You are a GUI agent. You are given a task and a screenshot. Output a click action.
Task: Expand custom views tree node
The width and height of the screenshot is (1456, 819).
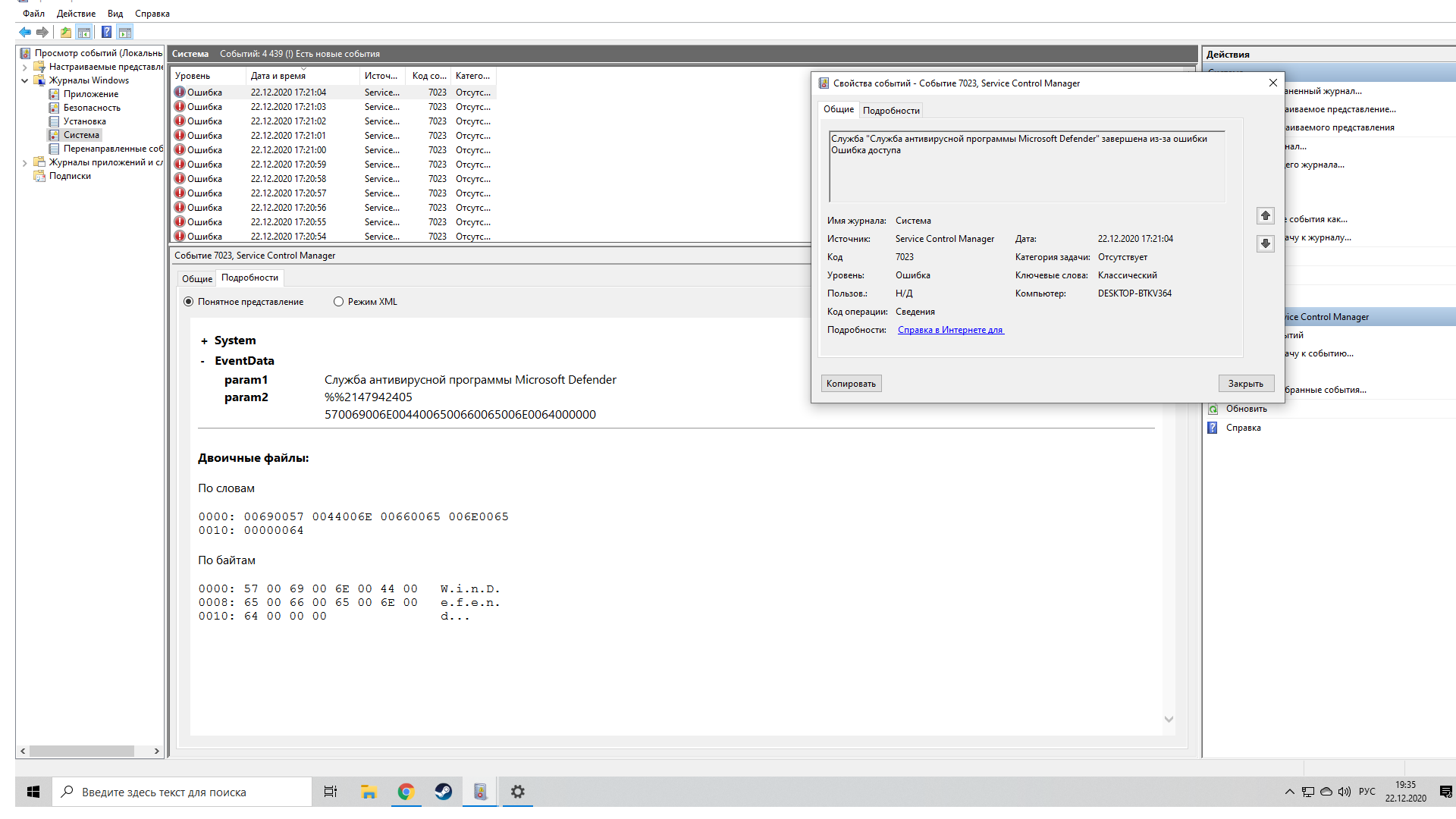[25, 67]
